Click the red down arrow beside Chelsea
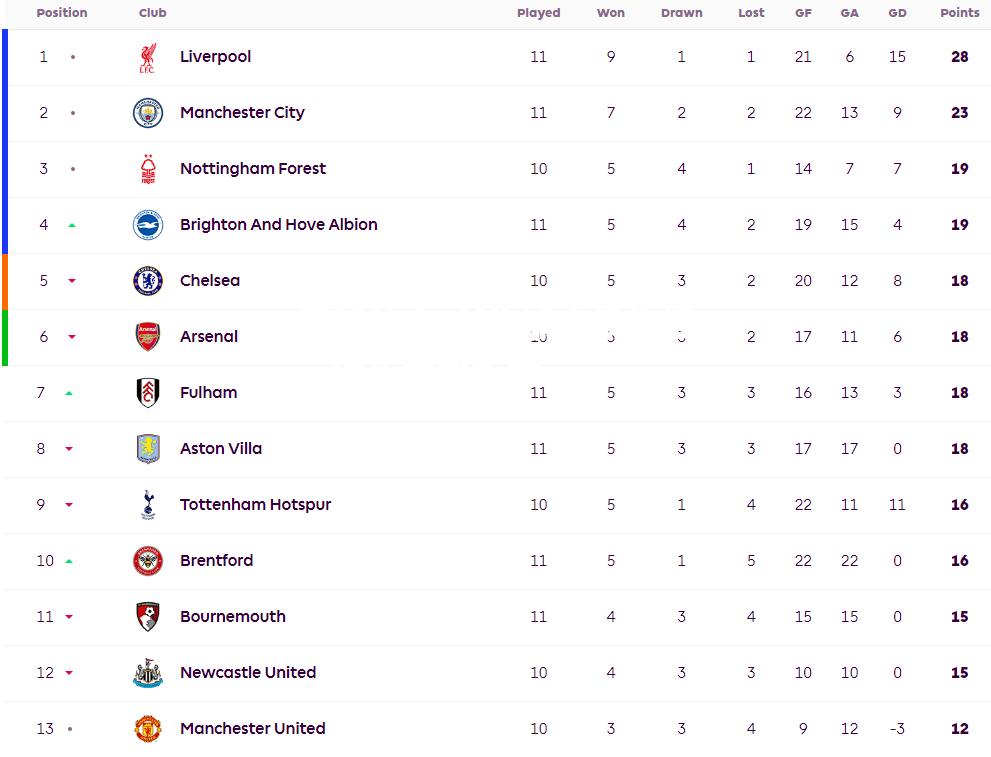 (72, 281)
